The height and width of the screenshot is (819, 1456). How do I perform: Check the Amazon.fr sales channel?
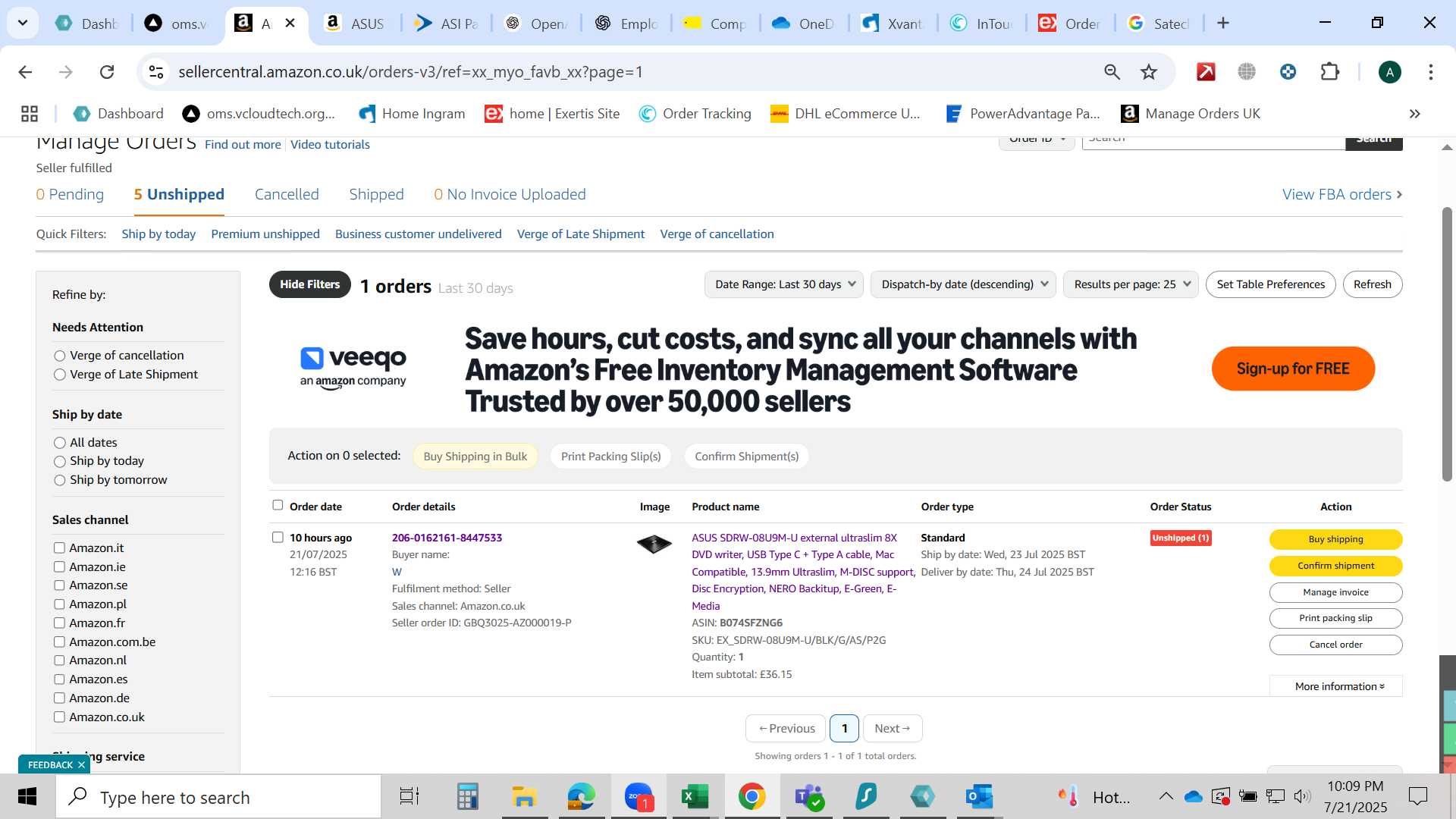[59, 623]
